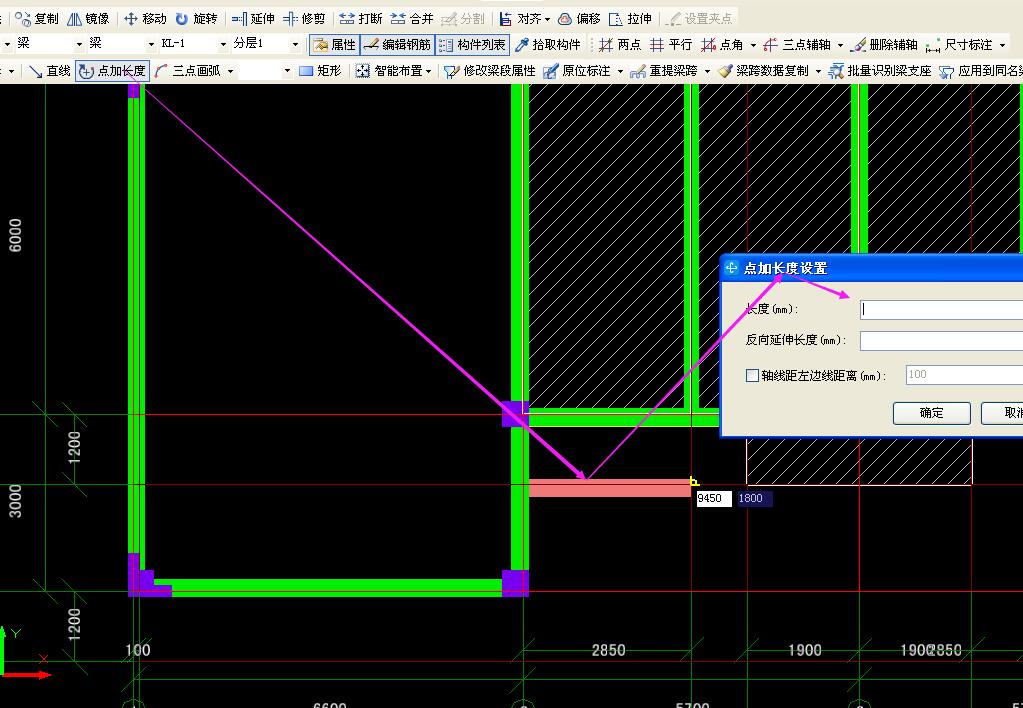Click the 长度(mm) input field

[x=941, y=309]
